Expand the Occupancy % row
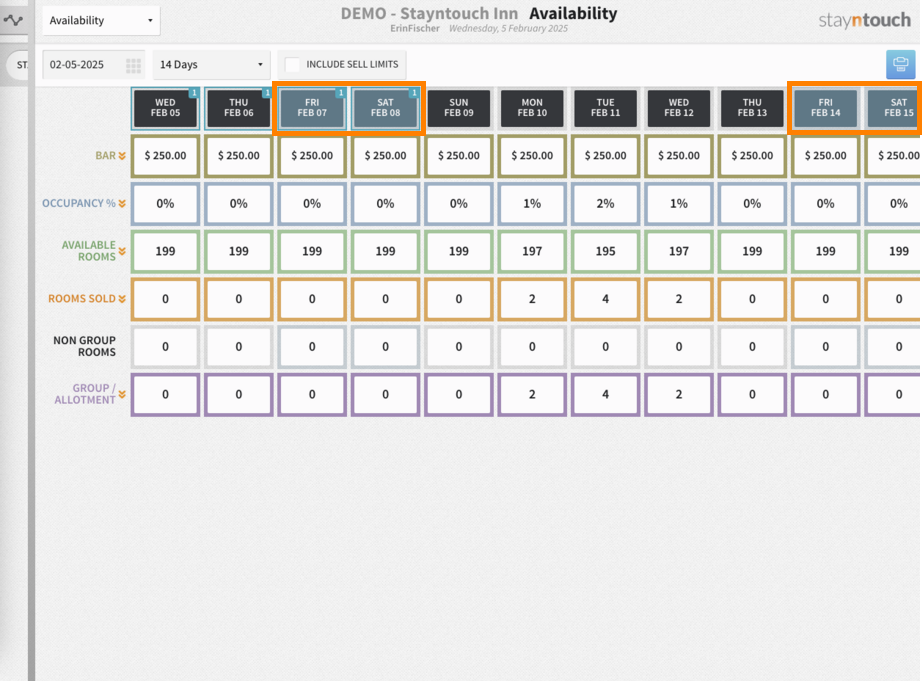 [122, 203]
